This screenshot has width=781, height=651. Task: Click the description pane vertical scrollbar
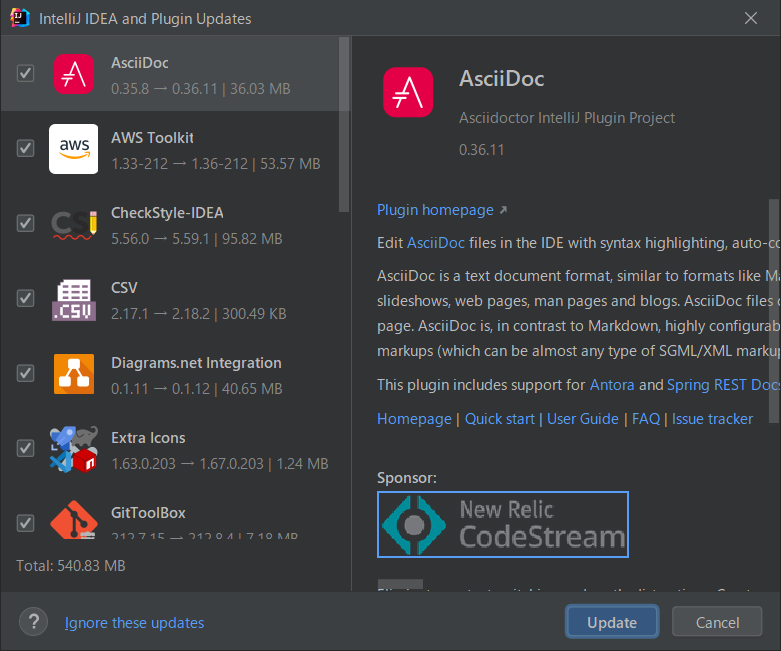coord(774,311)
